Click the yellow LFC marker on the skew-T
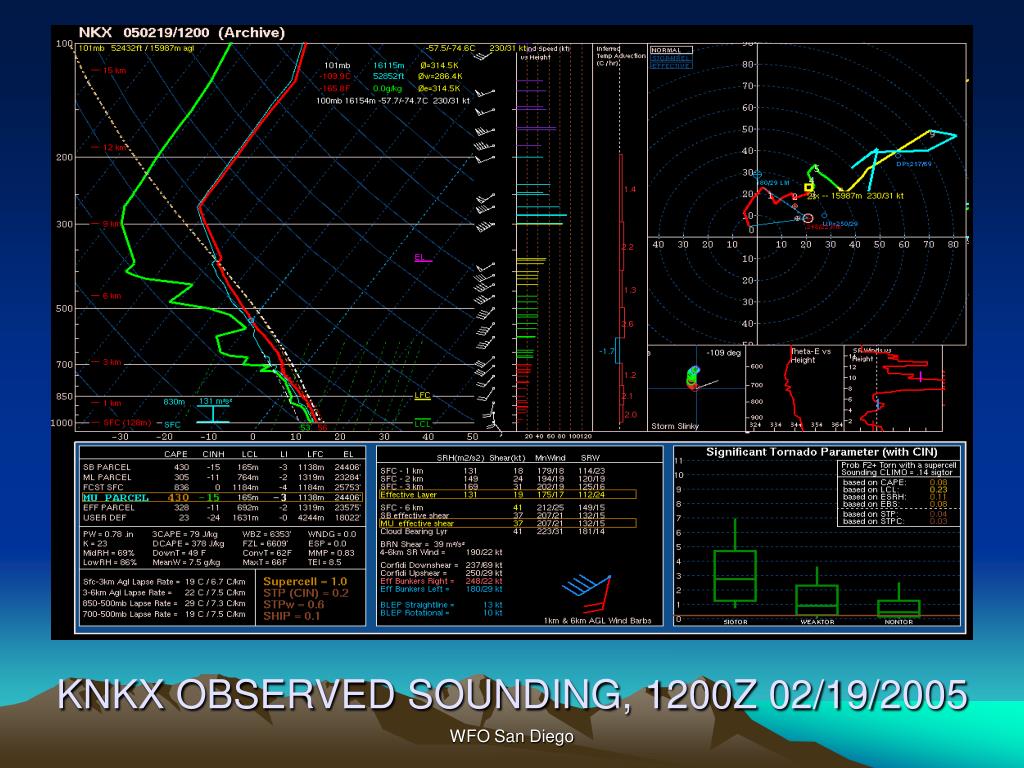 point(423,396)
